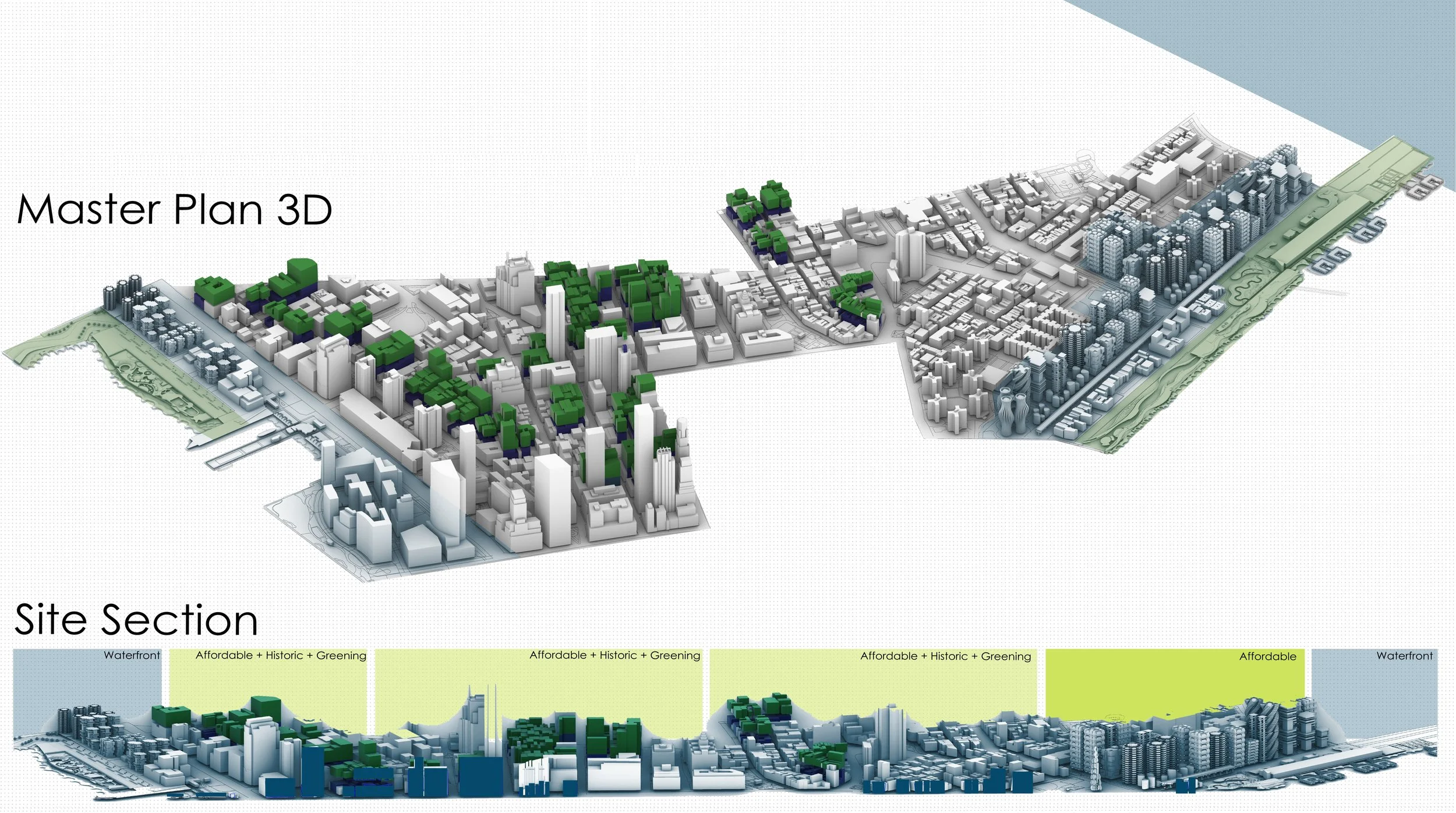Image resolution: width=1456 pixels, height=813 pixels.
Task: Click the Site Section heading
Action: click(136, 620)
